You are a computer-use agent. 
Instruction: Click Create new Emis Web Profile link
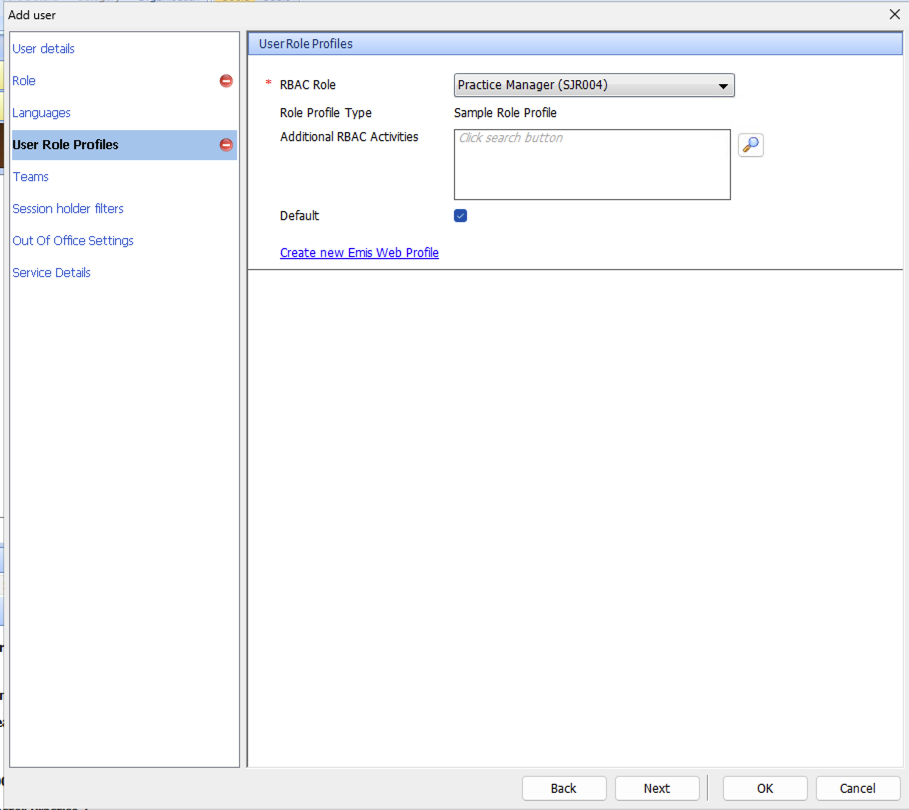click(x=359, y=253)
